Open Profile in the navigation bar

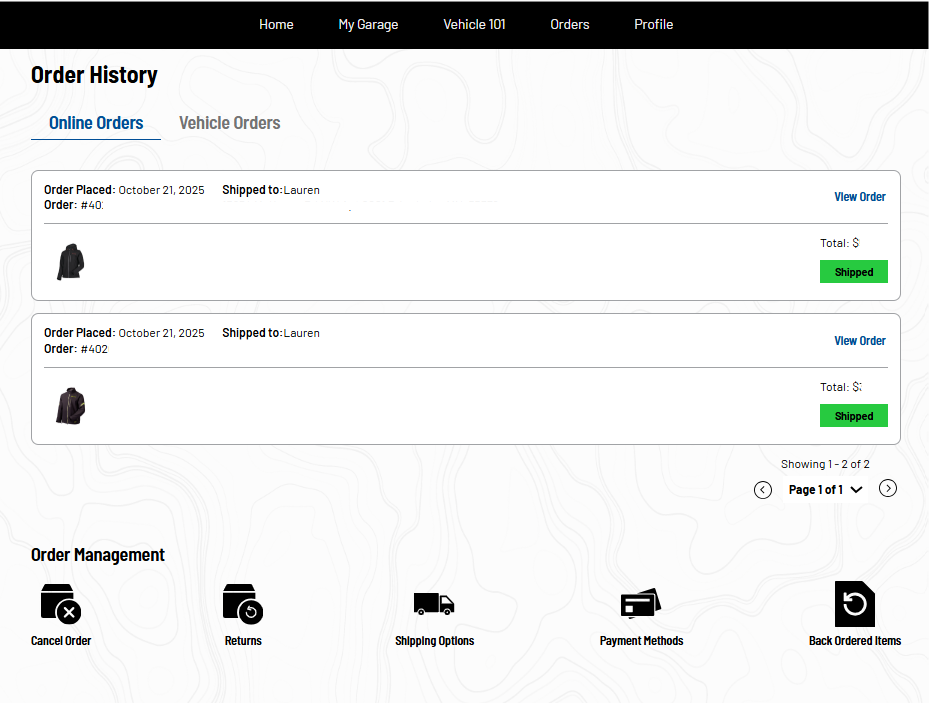(653, 24)
